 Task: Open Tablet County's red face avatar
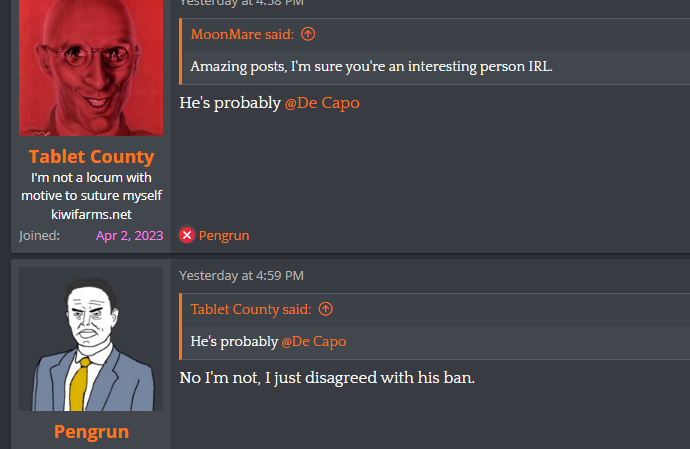tap(91, 67)
